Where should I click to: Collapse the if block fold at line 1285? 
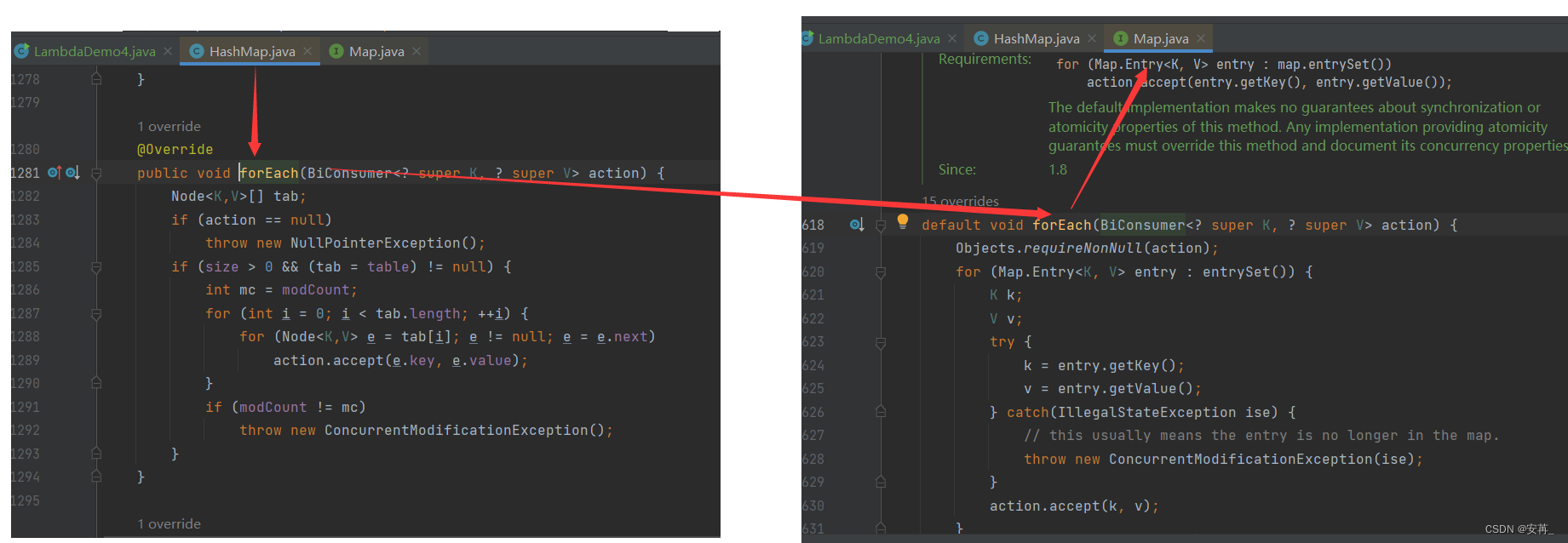[96, 267]
